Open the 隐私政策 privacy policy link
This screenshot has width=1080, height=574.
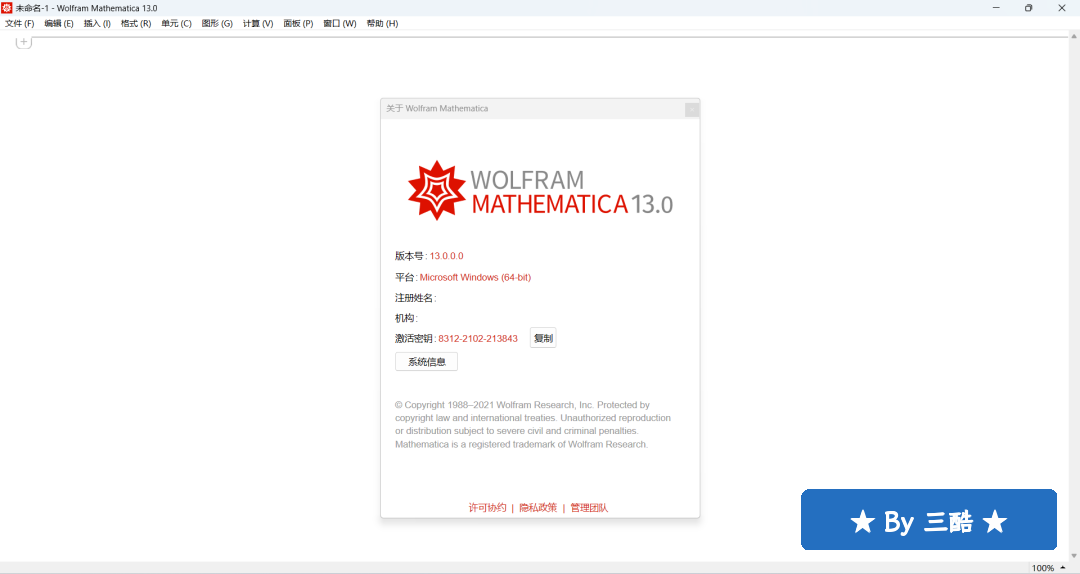point(538,508)
